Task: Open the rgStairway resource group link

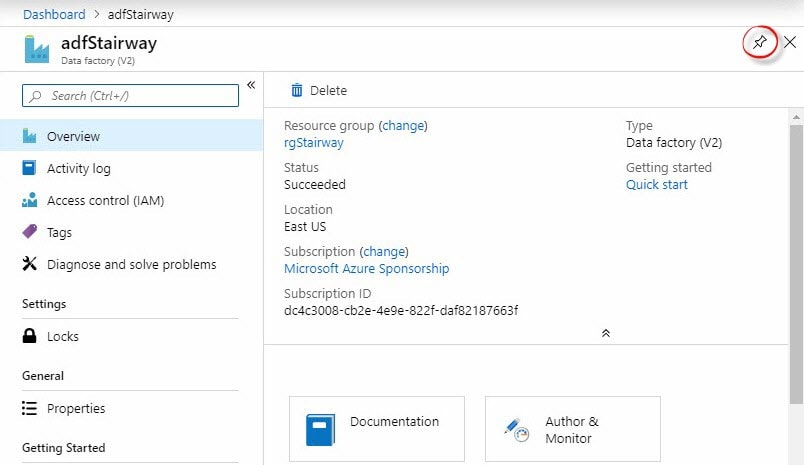Action: tap(313, 143)
